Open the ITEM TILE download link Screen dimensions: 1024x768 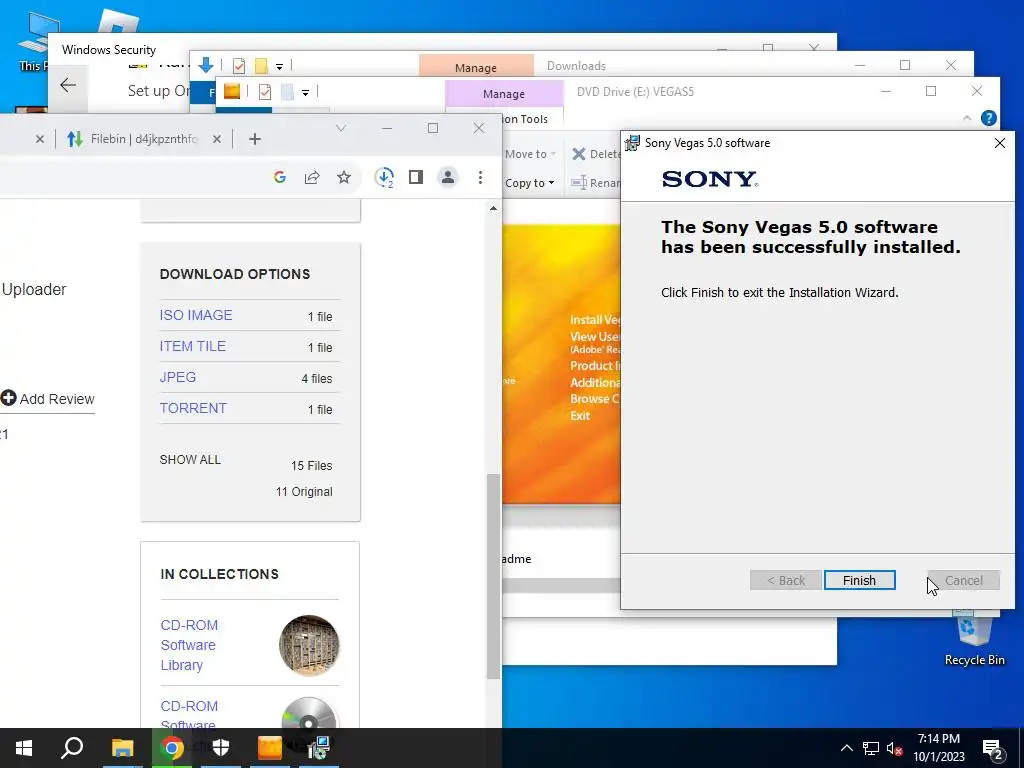193,346
